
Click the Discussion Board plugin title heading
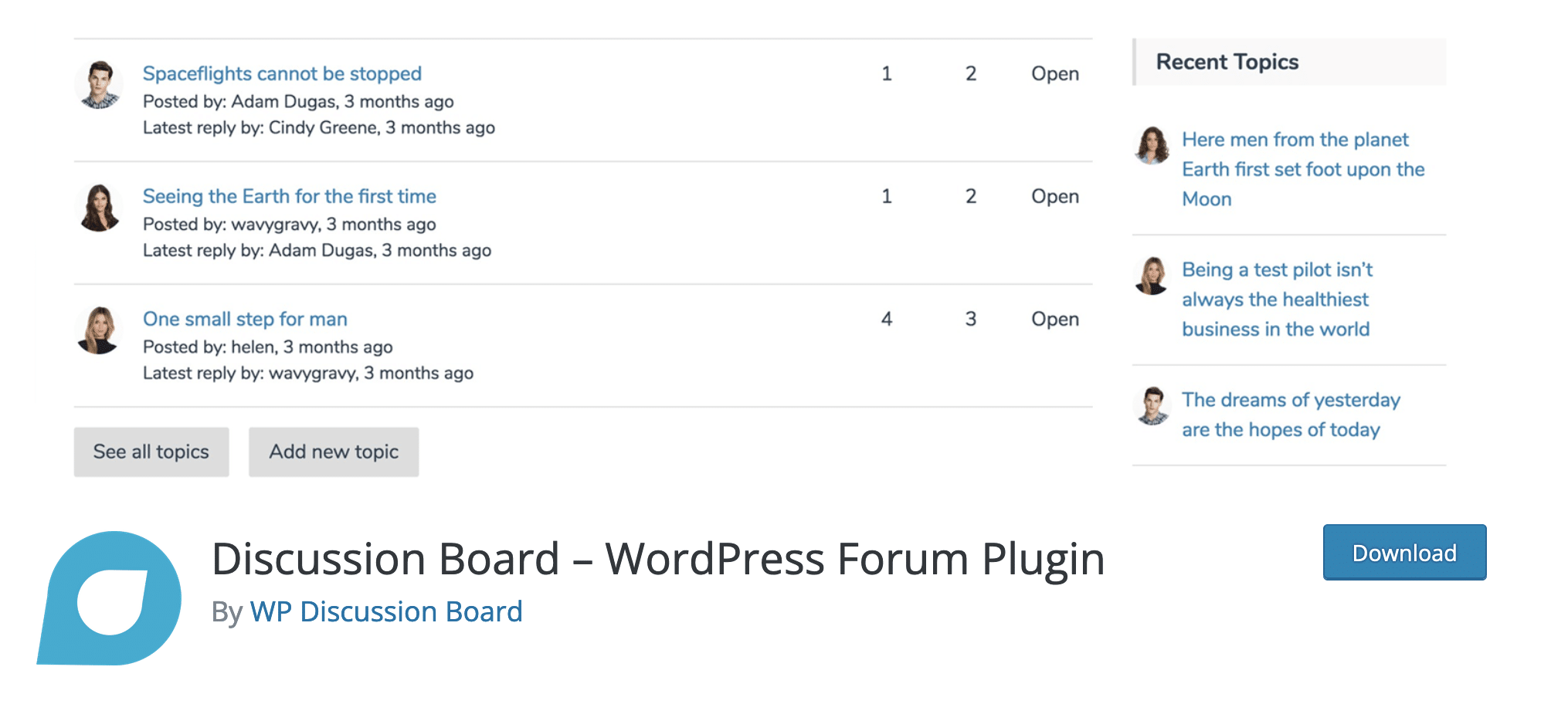coord(658,559)
